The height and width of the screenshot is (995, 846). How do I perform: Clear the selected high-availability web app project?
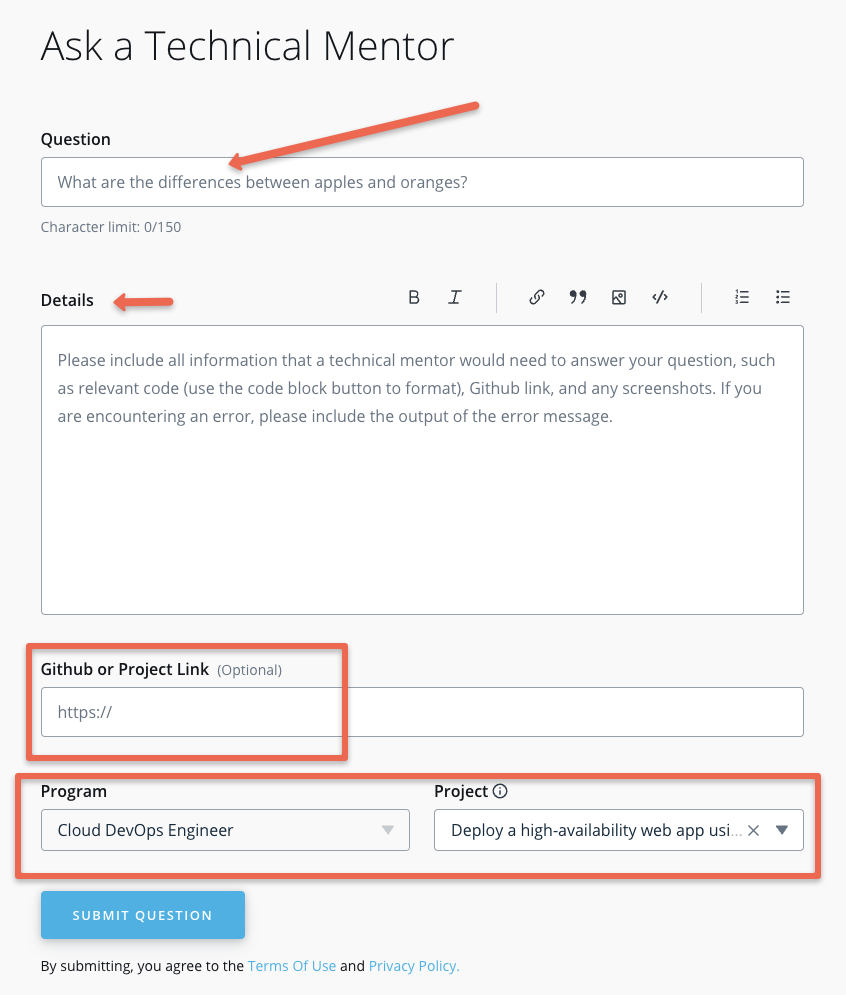[753, 830]
